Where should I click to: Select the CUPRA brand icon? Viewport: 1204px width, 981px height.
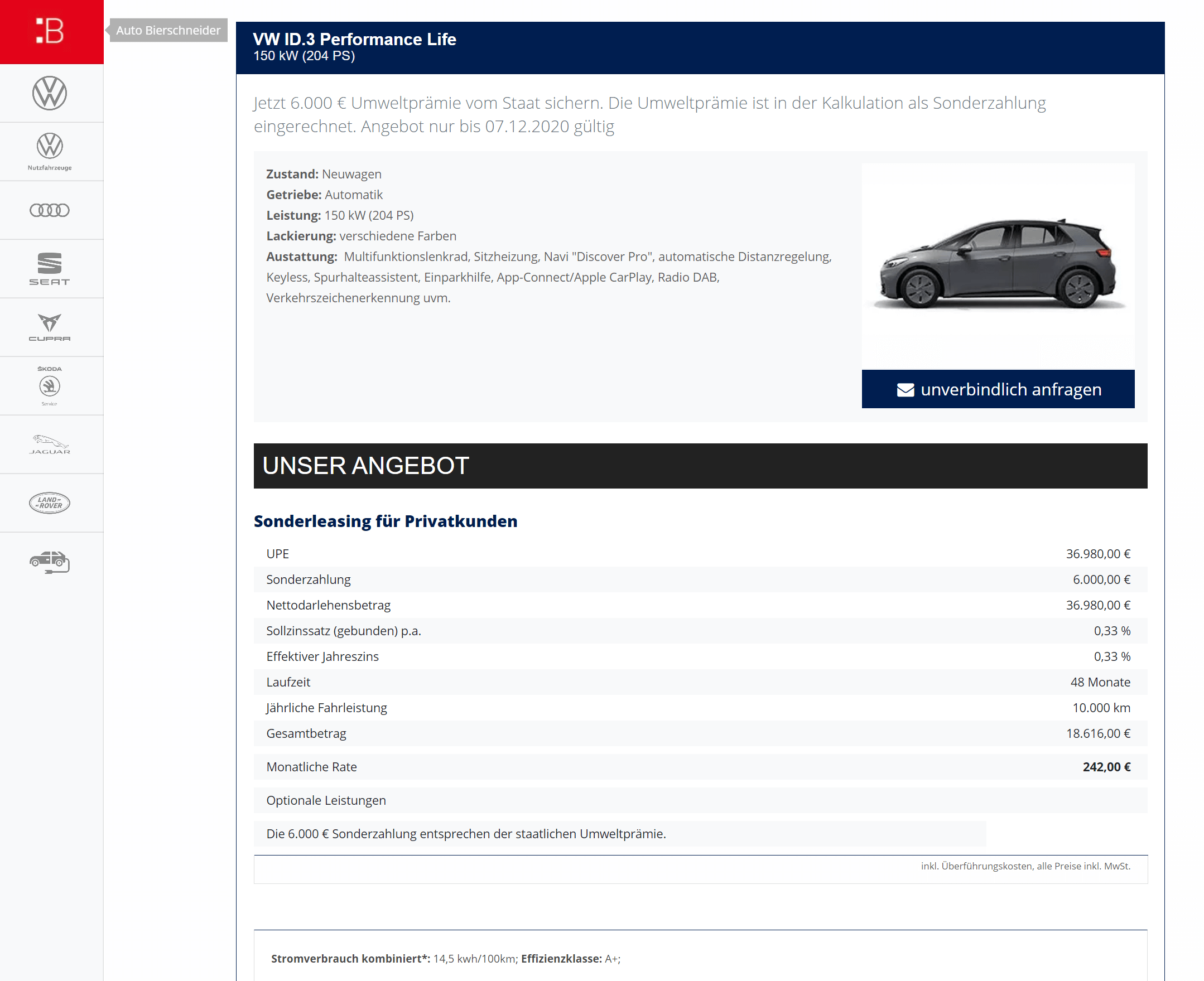click(x=50, y=328)
